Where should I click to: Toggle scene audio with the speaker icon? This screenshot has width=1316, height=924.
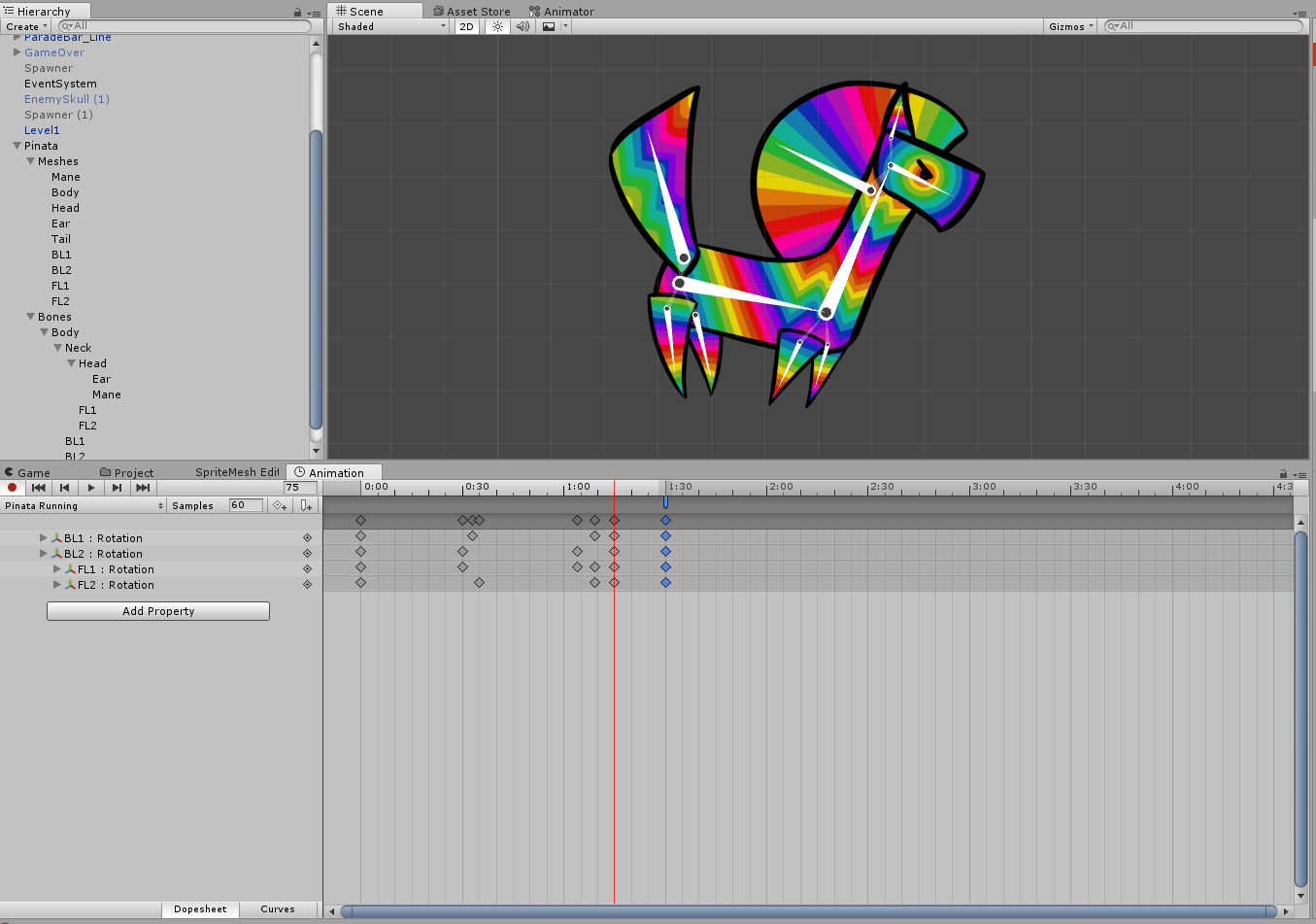pyautogui.click(x=523, y=27)
